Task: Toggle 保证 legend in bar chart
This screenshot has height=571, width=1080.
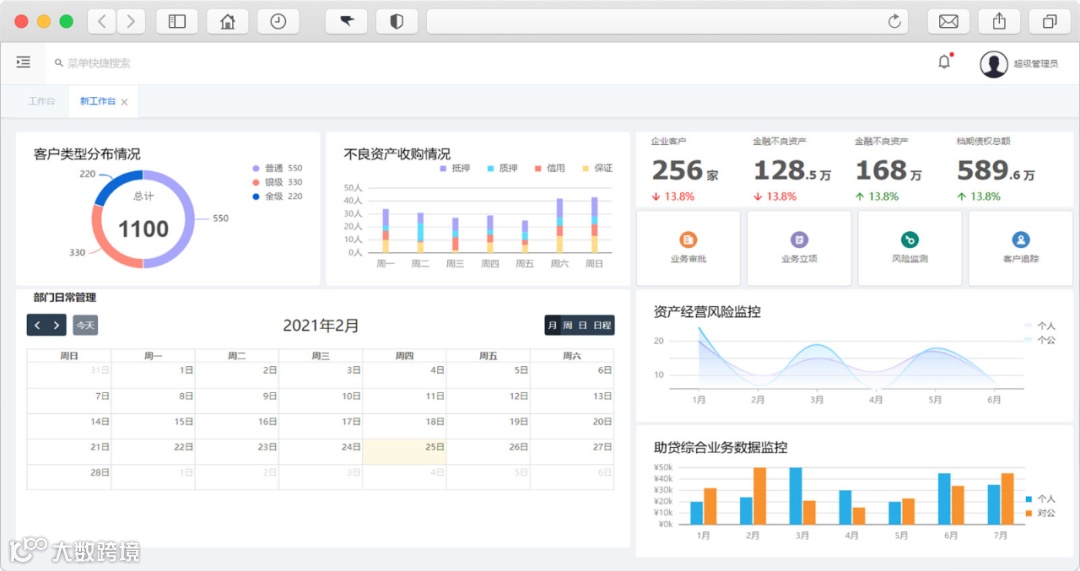Action: (597, 168)
